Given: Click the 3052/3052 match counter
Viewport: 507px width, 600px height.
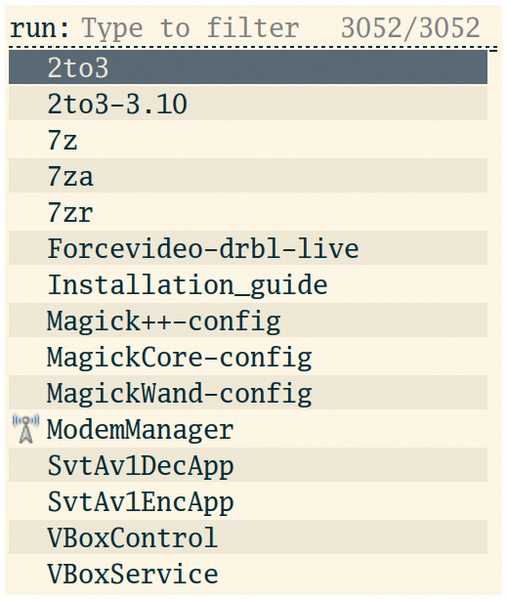Looking at the screenshot, I should coord(410,28).
